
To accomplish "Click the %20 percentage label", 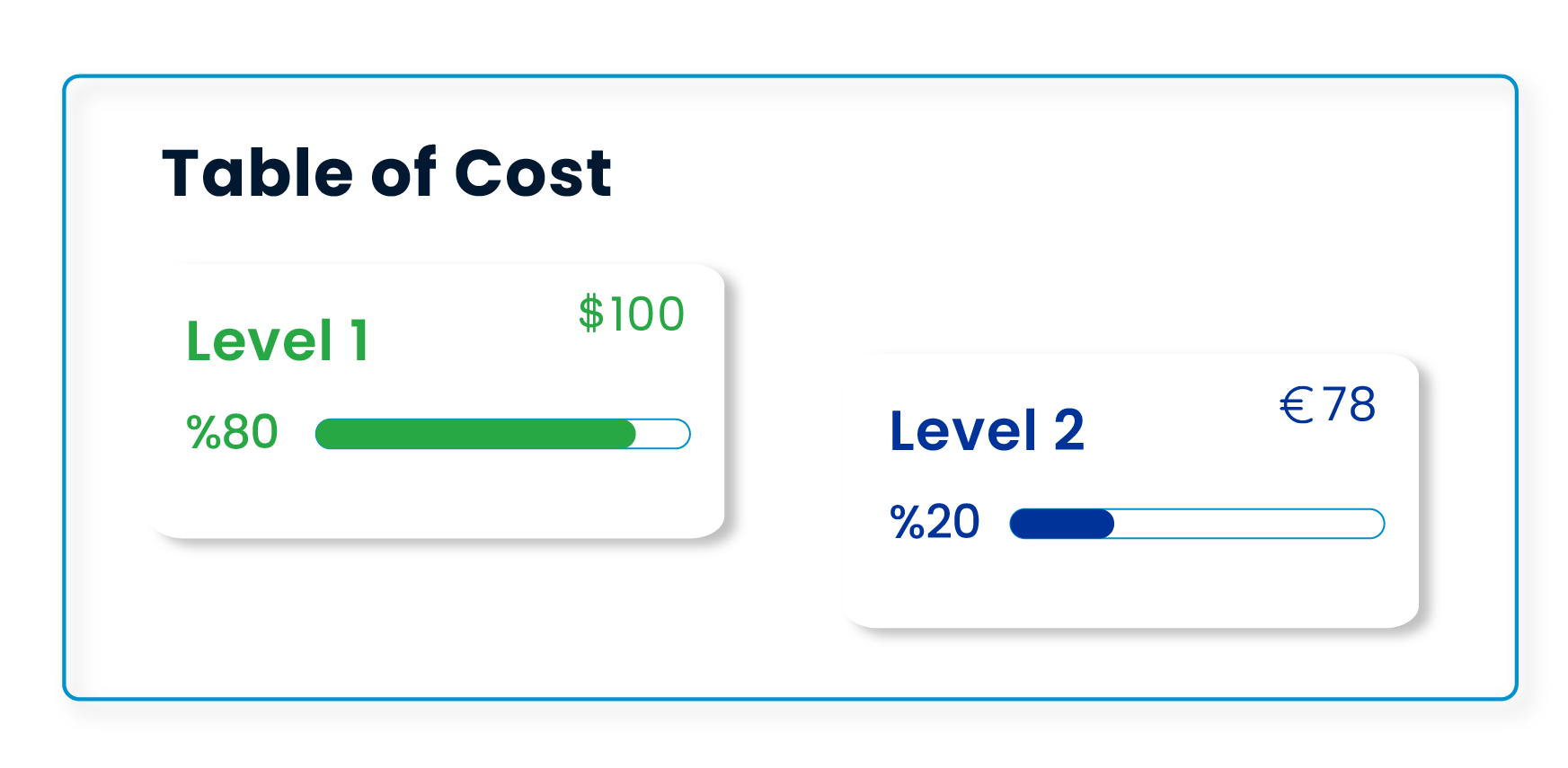I will (935, 522).
